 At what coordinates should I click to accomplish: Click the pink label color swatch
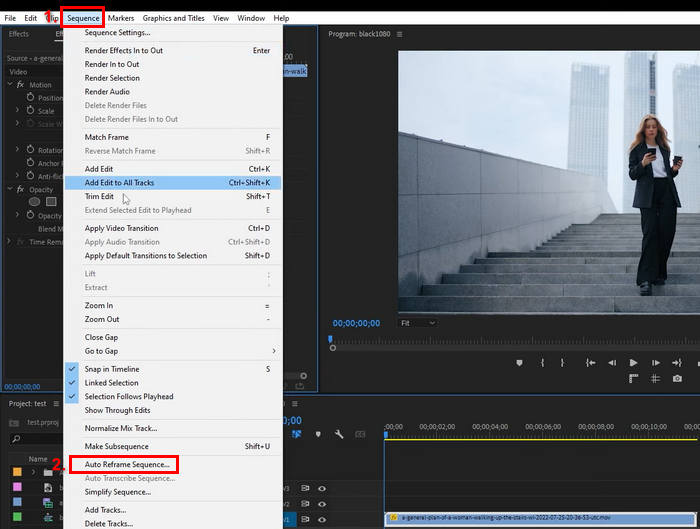[x=17, y=487]
